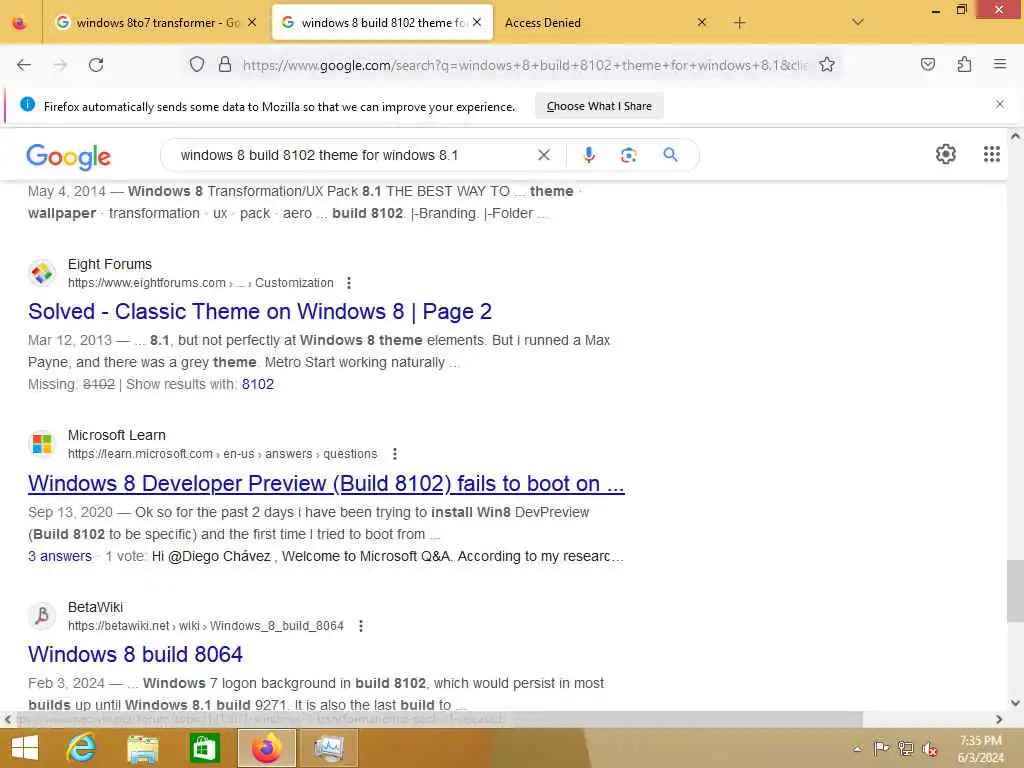This screenshot has width=1024, height=768.
Task: Open the Windows Store taskbar icon
Action: coord(204,748)
